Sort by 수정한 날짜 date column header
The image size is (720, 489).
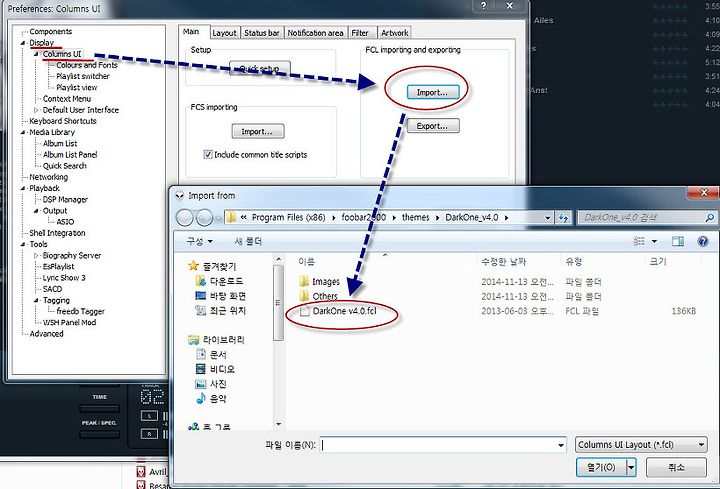click(x=503, y=262)
